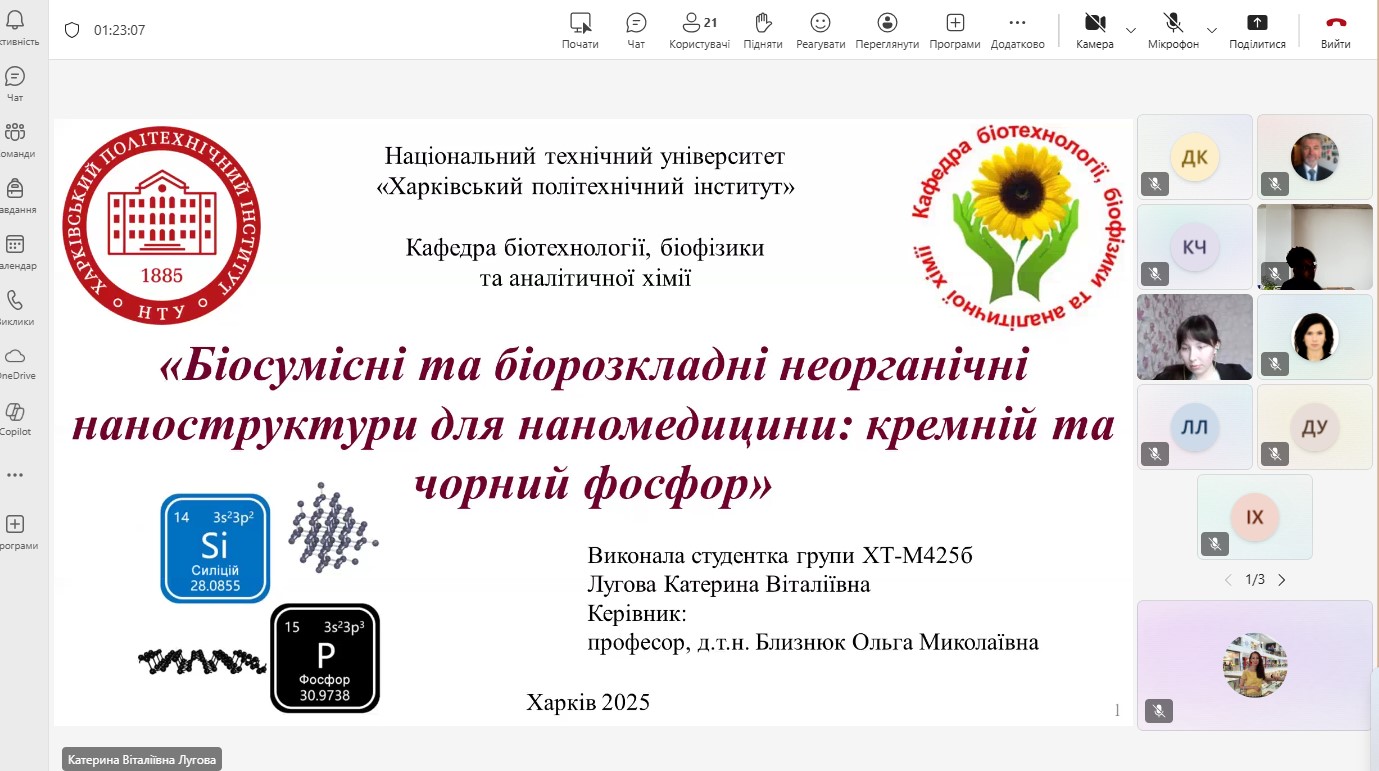Open the calendar tab in left sidebar
The width and height of the screenshot is (1379, 771).
click(15, 249)
